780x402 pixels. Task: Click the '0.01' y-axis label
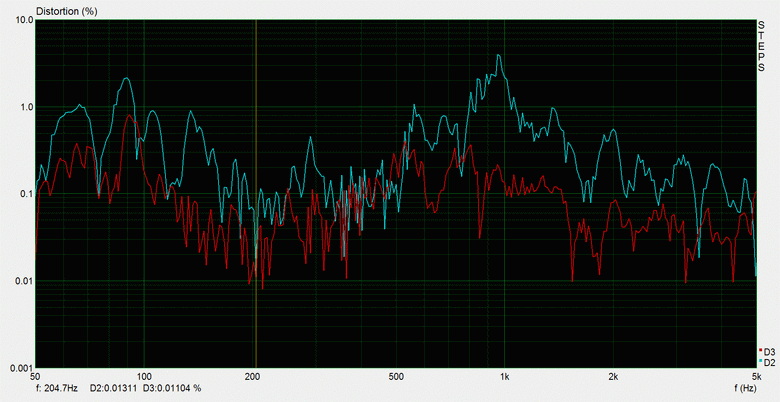coord(25,281)
